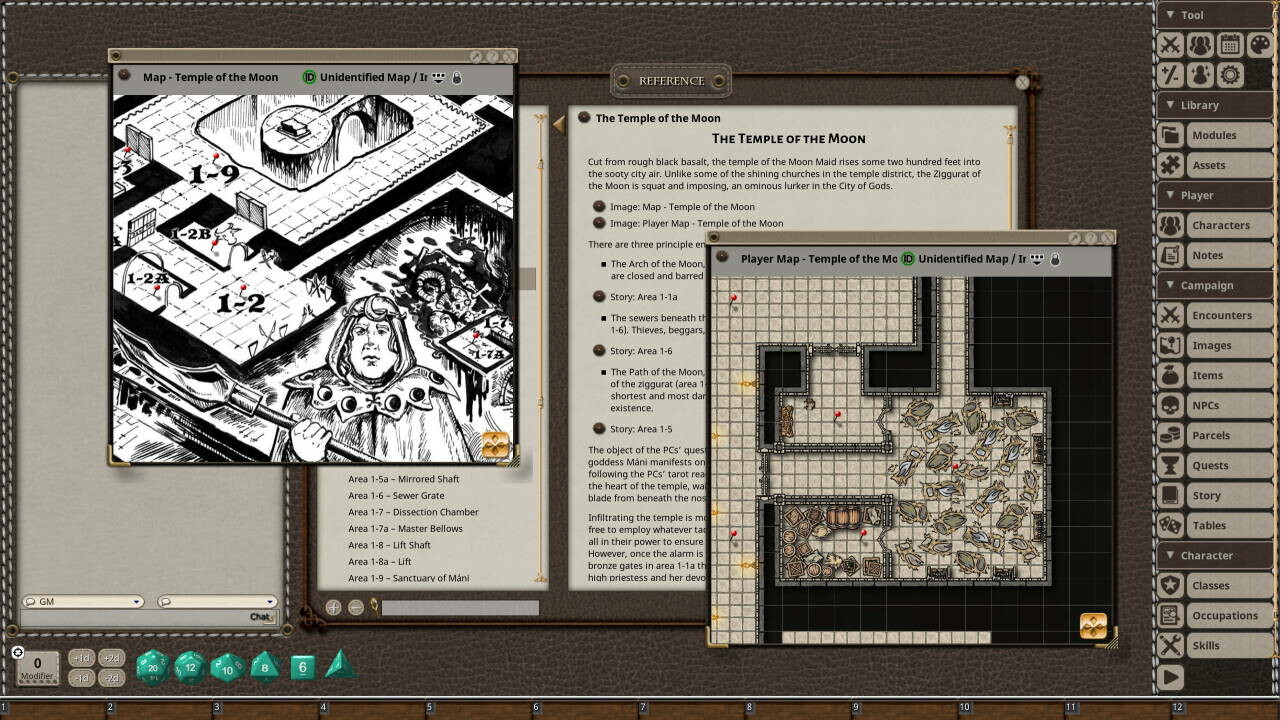Image resolution: width=1280 pixels, height=720 pixels.
Task: Open the Combat Tracker crossed-swords tool
Action: (x=1172, y=45)
